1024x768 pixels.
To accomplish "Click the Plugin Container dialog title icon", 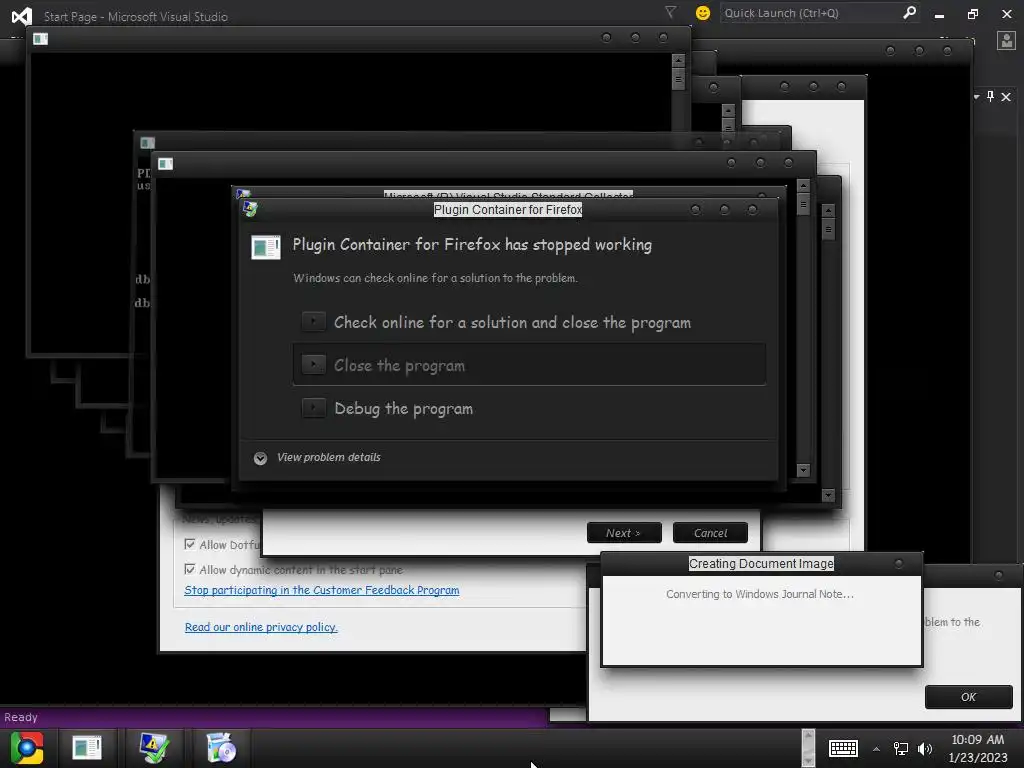I will coord(250,209).
